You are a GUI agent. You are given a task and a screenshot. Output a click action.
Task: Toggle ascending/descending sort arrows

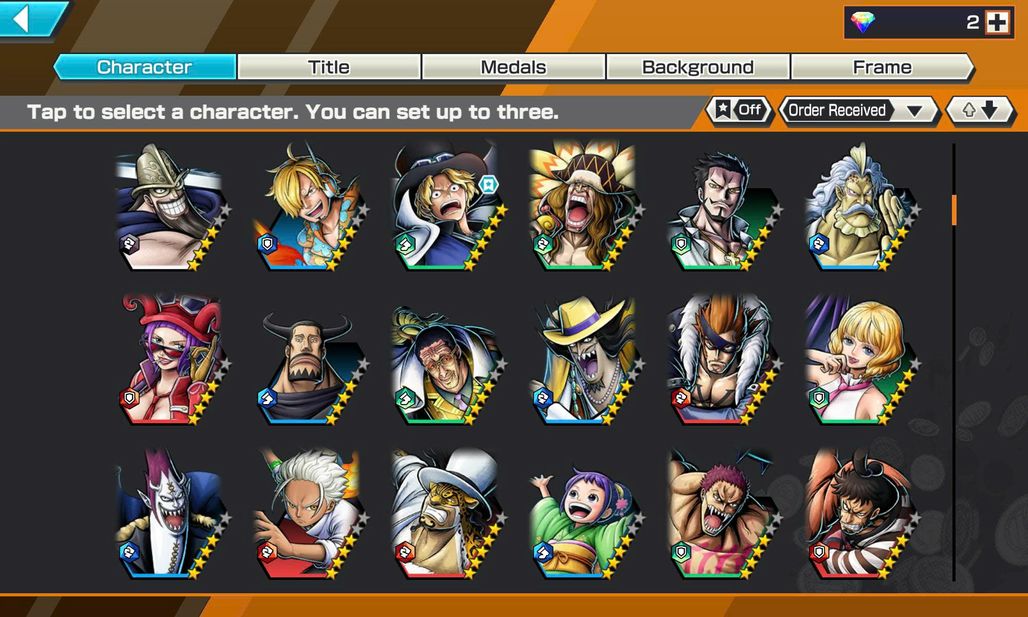[980, 110]
